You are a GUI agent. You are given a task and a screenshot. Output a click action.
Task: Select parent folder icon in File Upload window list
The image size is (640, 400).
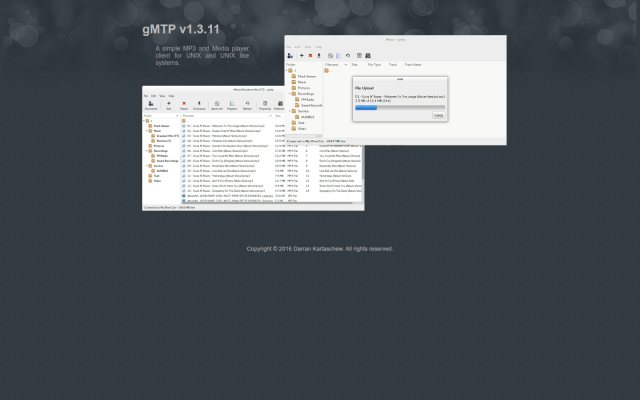(326, 71)
